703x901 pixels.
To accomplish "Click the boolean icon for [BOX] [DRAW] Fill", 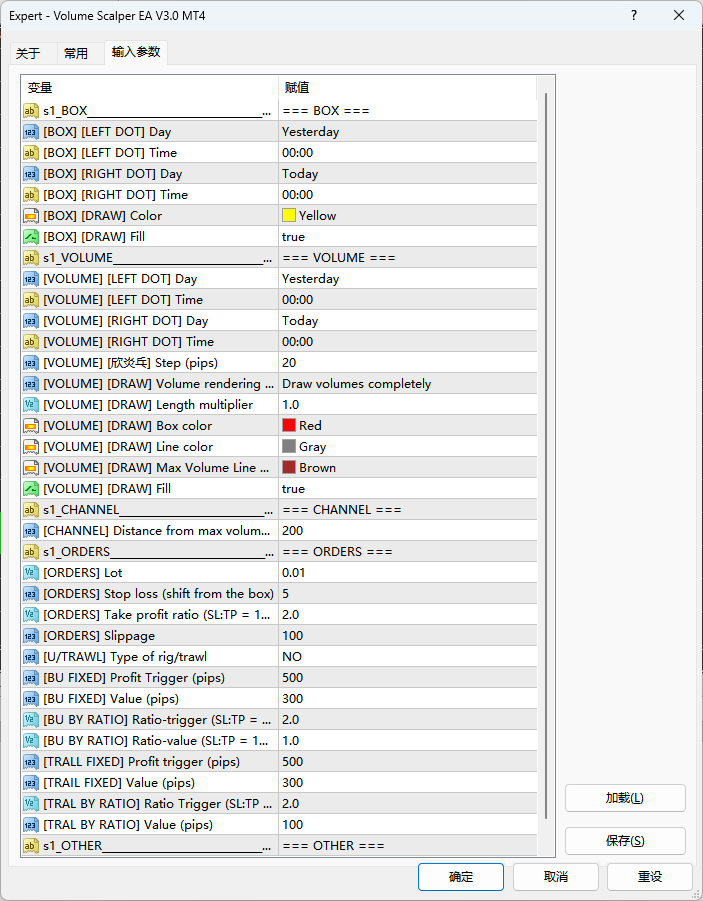I will tap(30, 236).
